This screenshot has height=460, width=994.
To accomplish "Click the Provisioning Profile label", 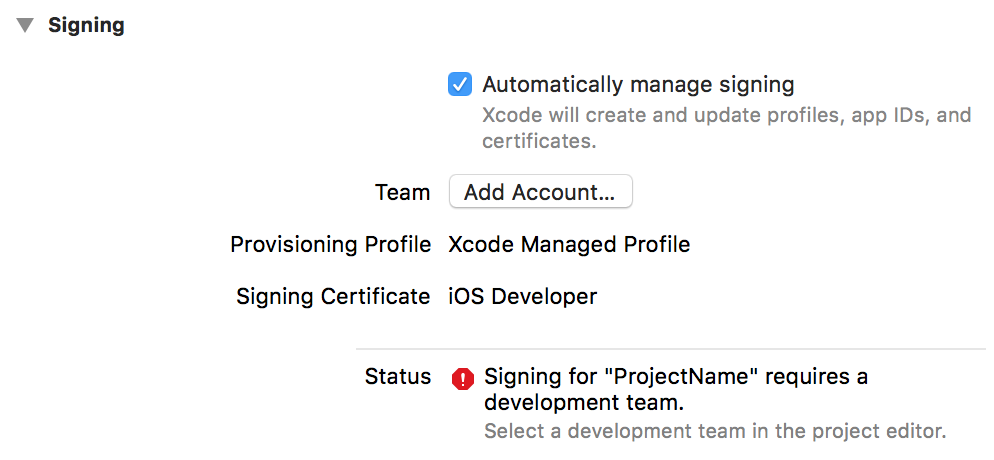I will pyautogui.click(x=330, y=245).
